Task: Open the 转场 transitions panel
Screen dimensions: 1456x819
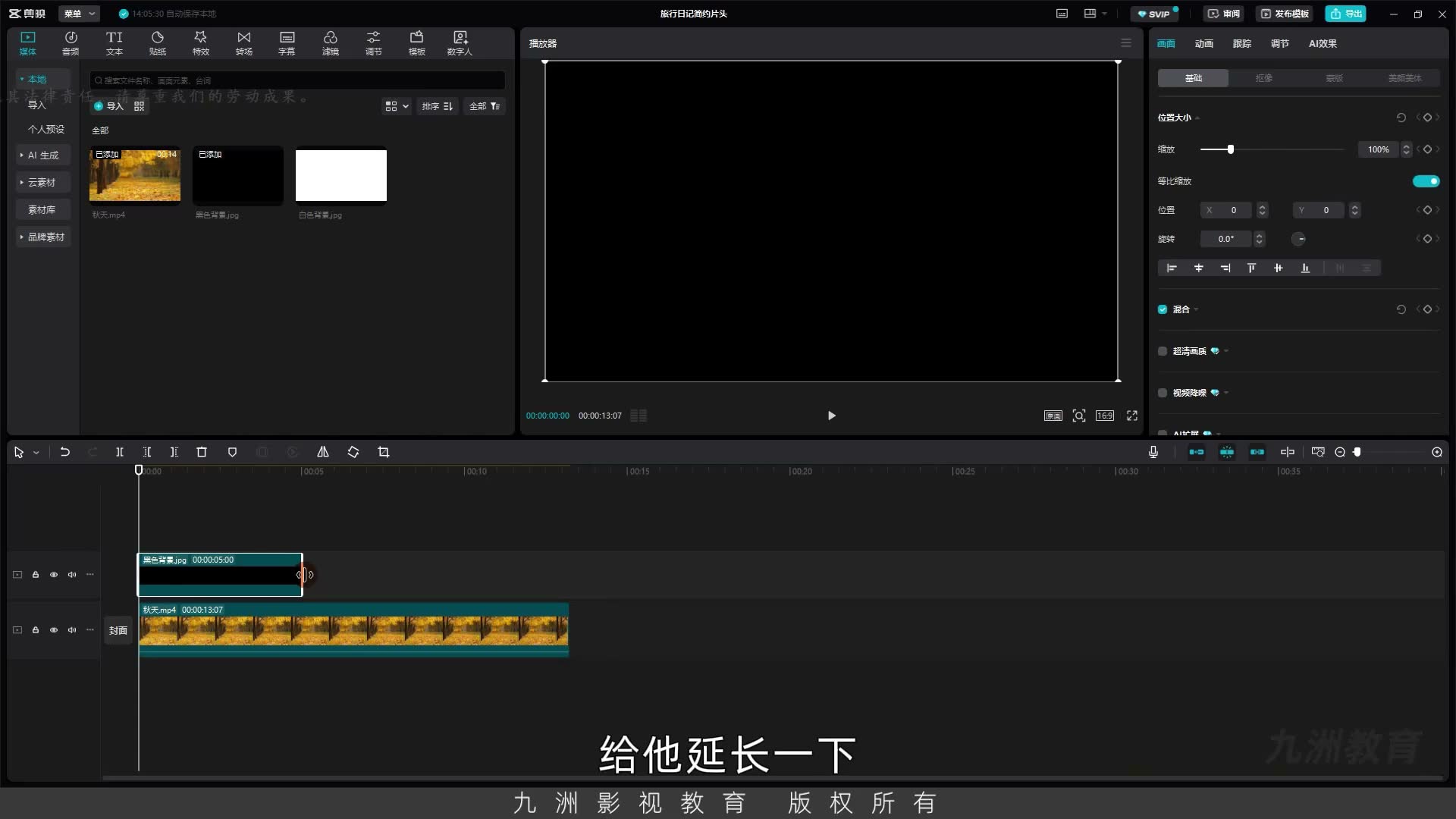Action: 244,43
